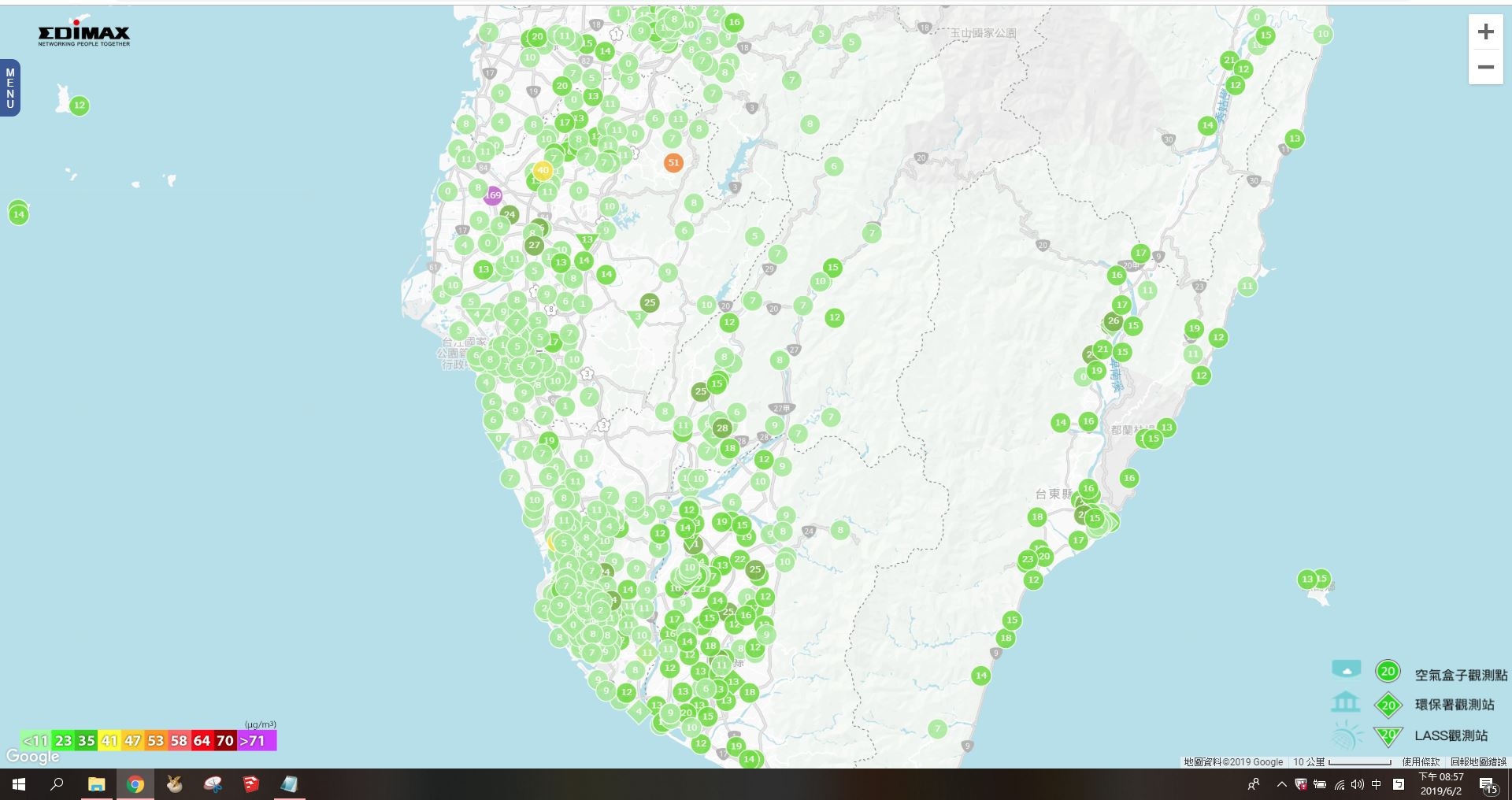1512x800 pixels.
Task: Zoom in on the map
Action: coord(1486,32)
